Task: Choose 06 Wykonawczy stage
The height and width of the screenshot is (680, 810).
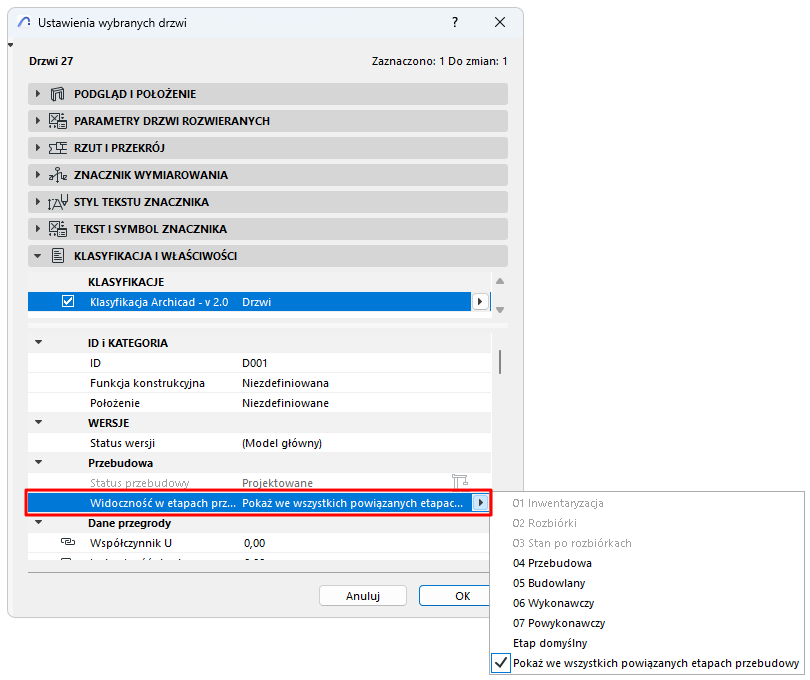Action: (553, 604)
